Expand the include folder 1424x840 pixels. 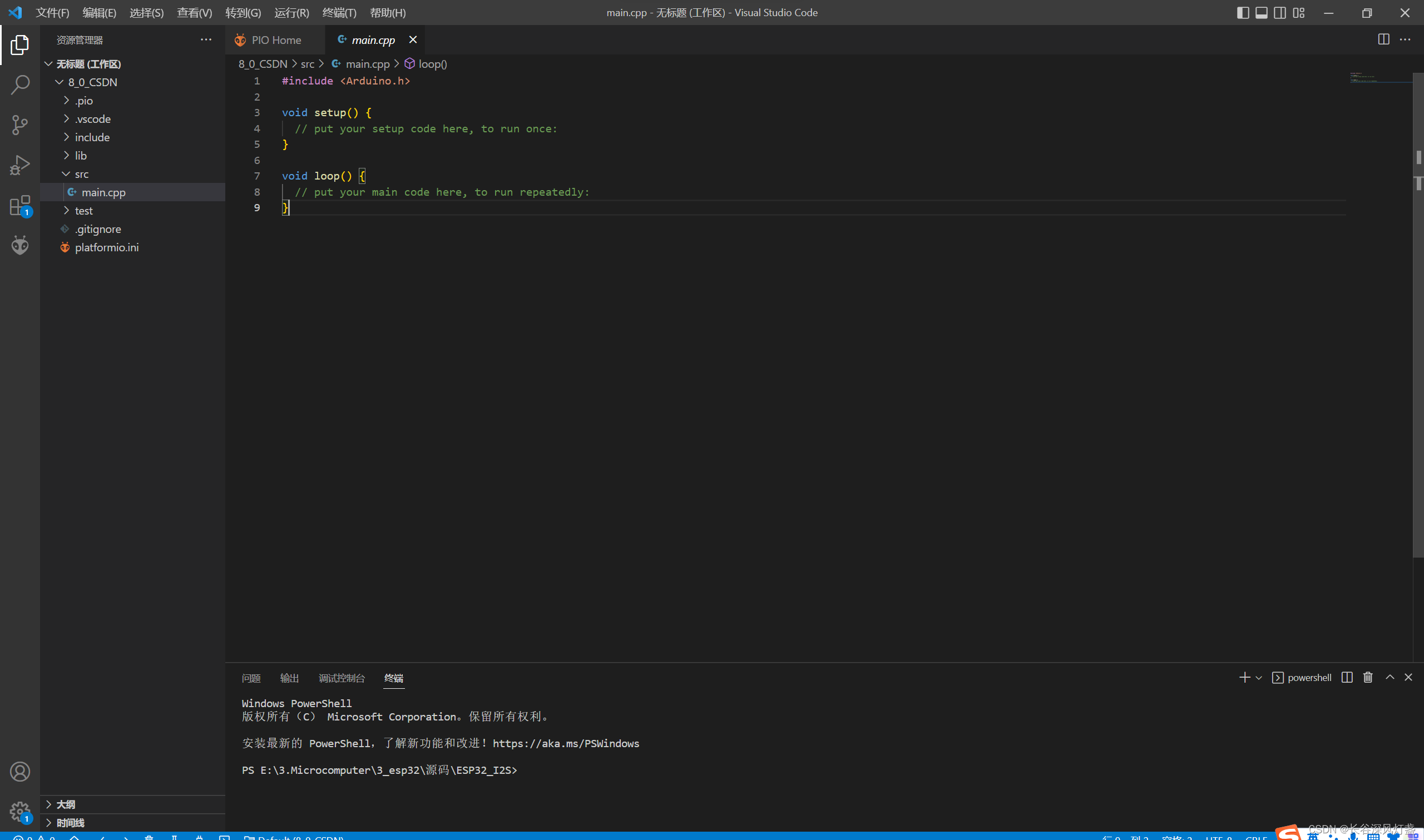92,137
